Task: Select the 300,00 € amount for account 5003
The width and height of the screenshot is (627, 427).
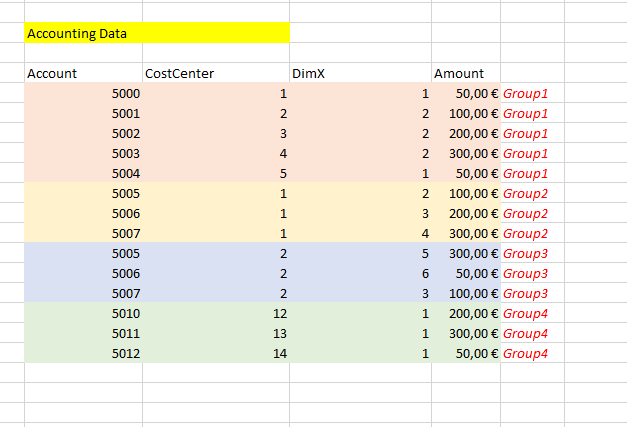Action: (x=466, y=153)
